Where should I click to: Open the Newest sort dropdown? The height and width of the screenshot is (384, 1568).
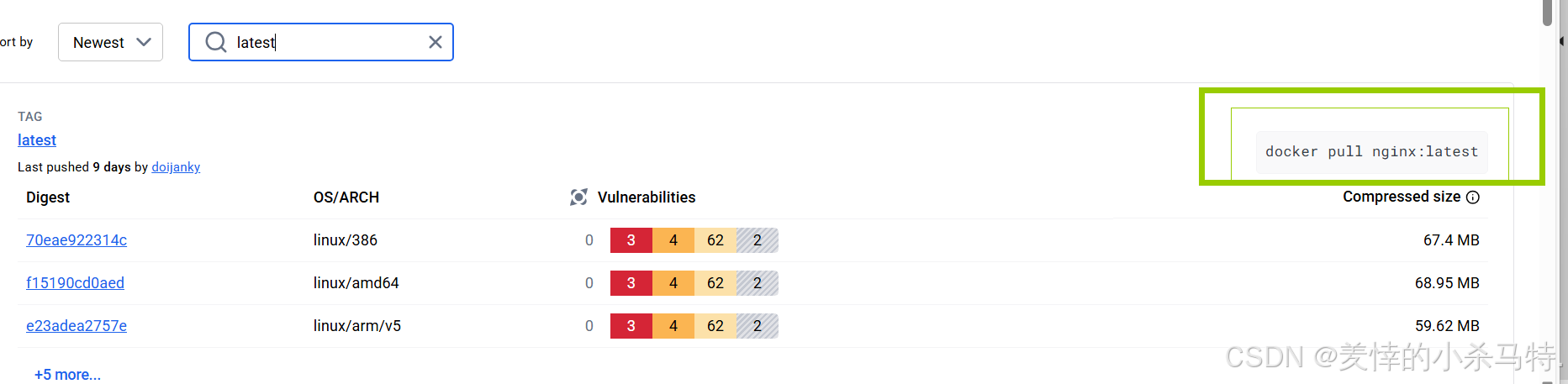110,42
